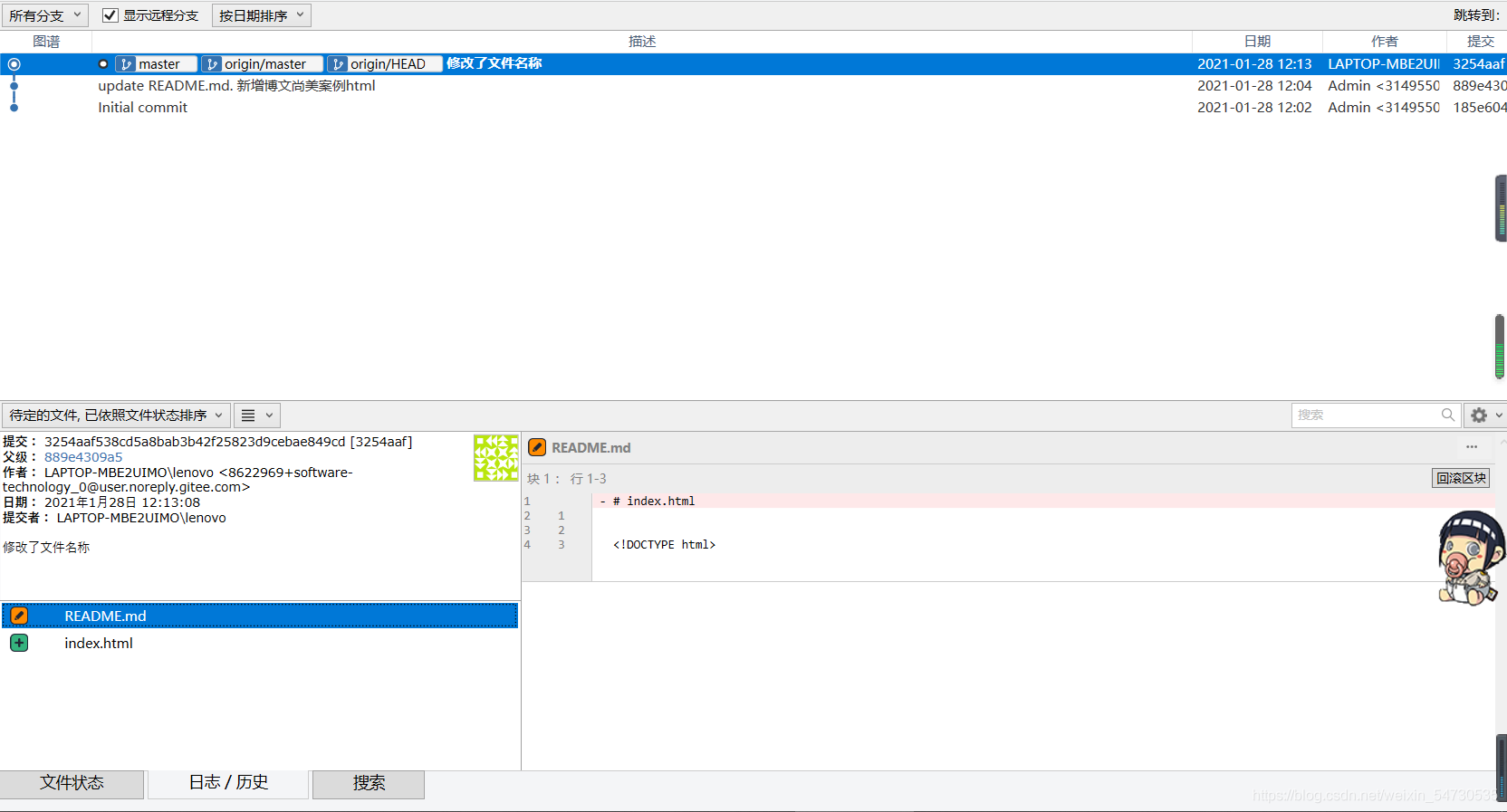This screenshot has width=1507, height=812.
Task: Open parent commit link 889e4309a5
Action: click(83, 457)
